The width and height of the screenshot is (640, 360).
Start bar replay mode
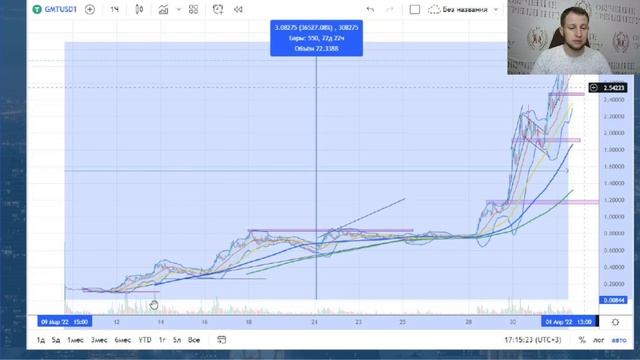click(x=238, y=9)
